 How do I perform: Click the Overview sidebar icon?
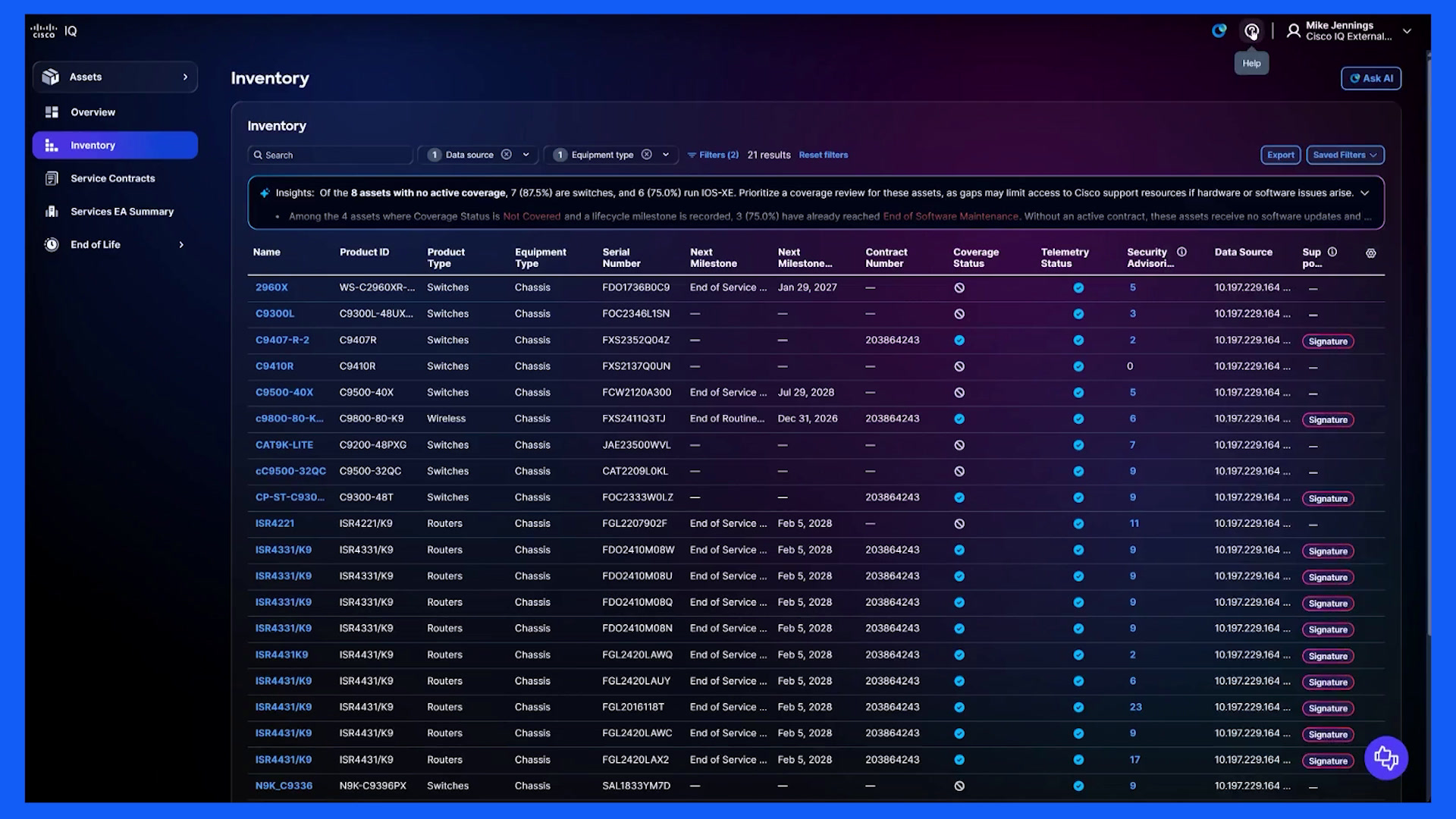[52, 112]
